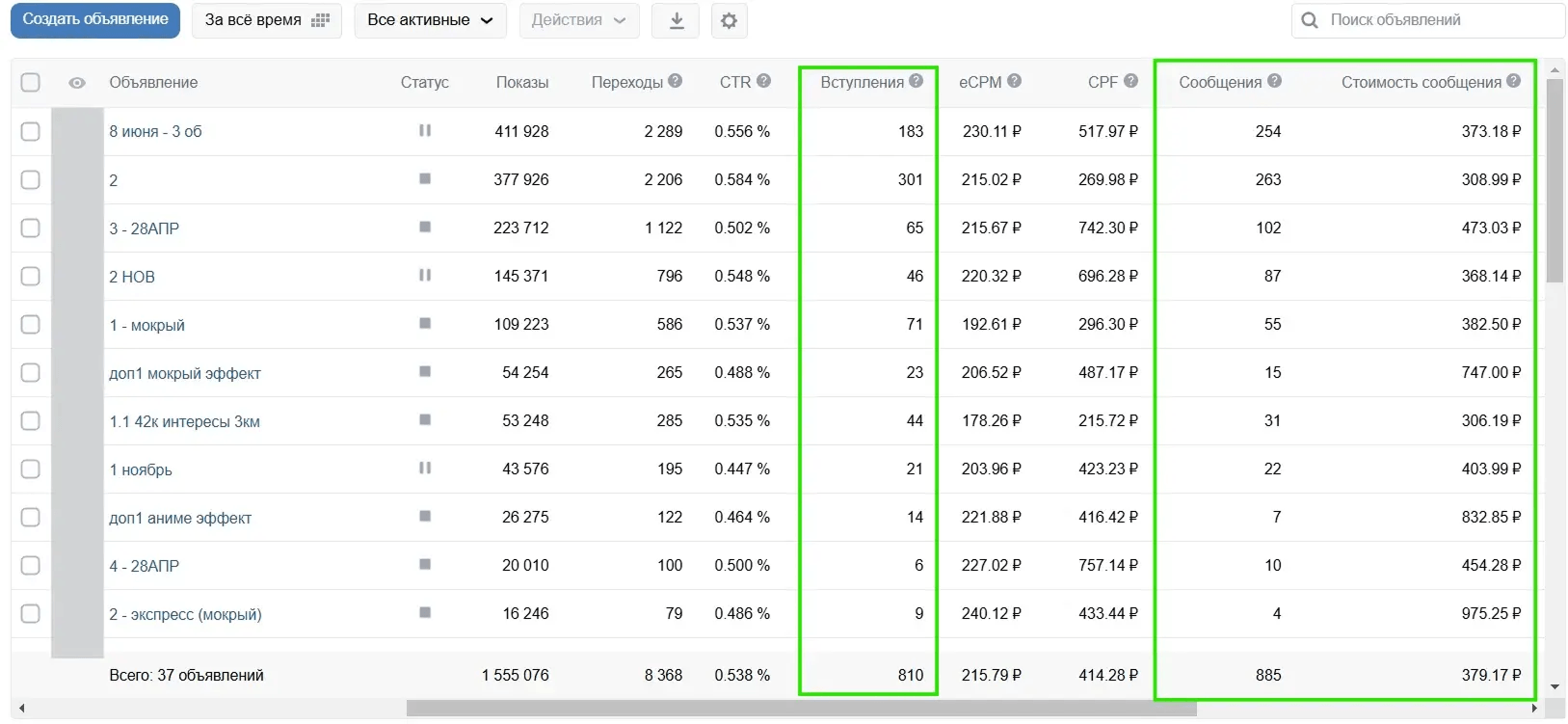Screen dimensions: 1568x724
Task: Open ad '2 - экспресс (мокрый)'
Action: (185, 614)
